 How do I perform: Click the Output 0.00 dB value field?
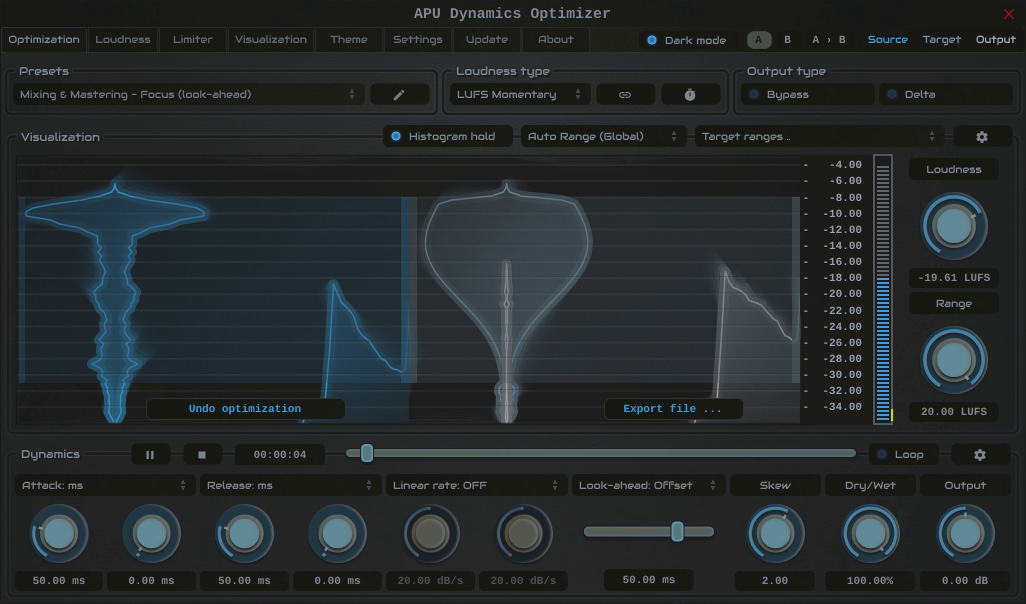(965, 581)
